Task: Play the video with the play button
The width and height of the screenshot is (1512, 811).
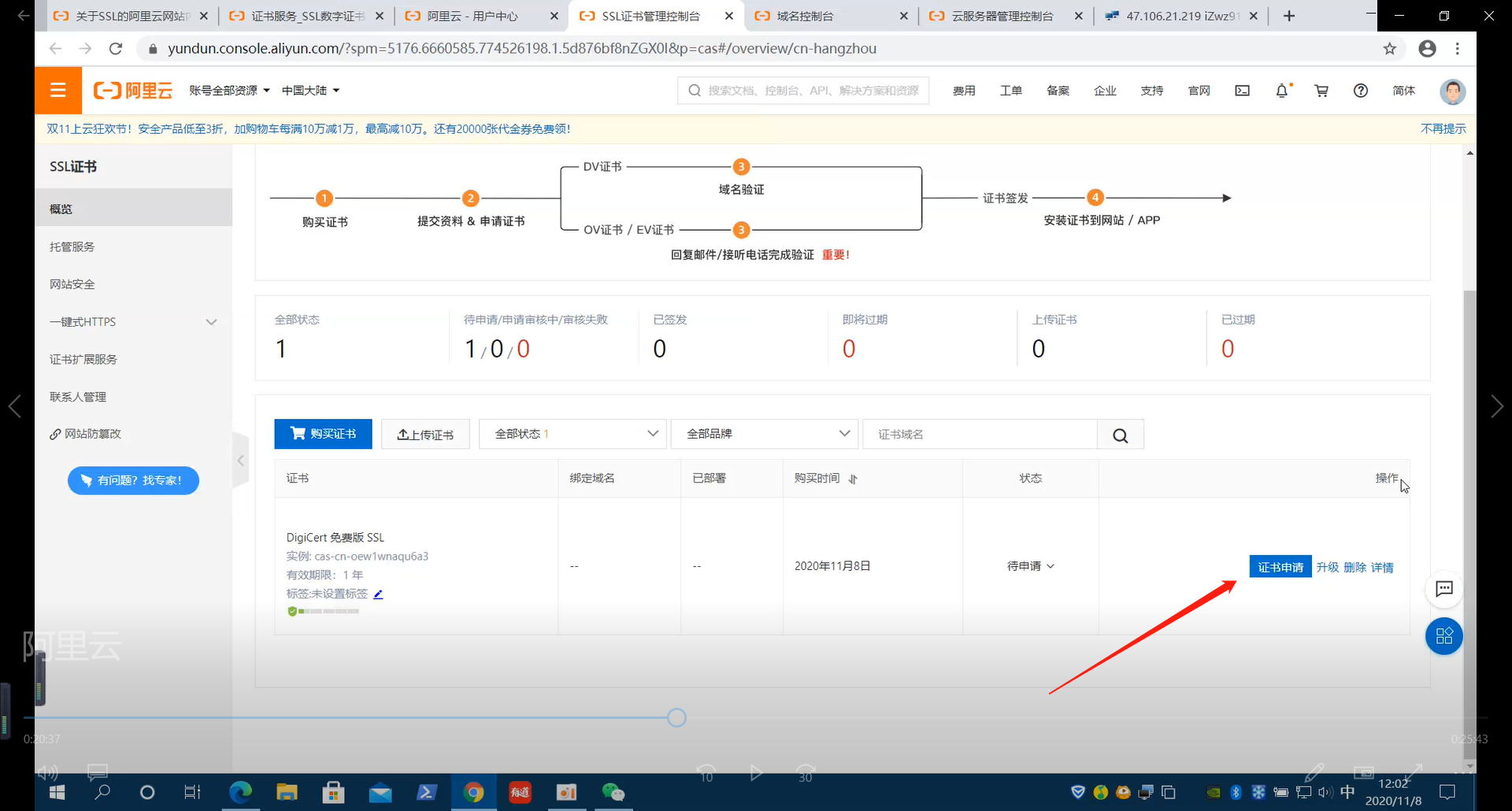Action: (755, 773)
